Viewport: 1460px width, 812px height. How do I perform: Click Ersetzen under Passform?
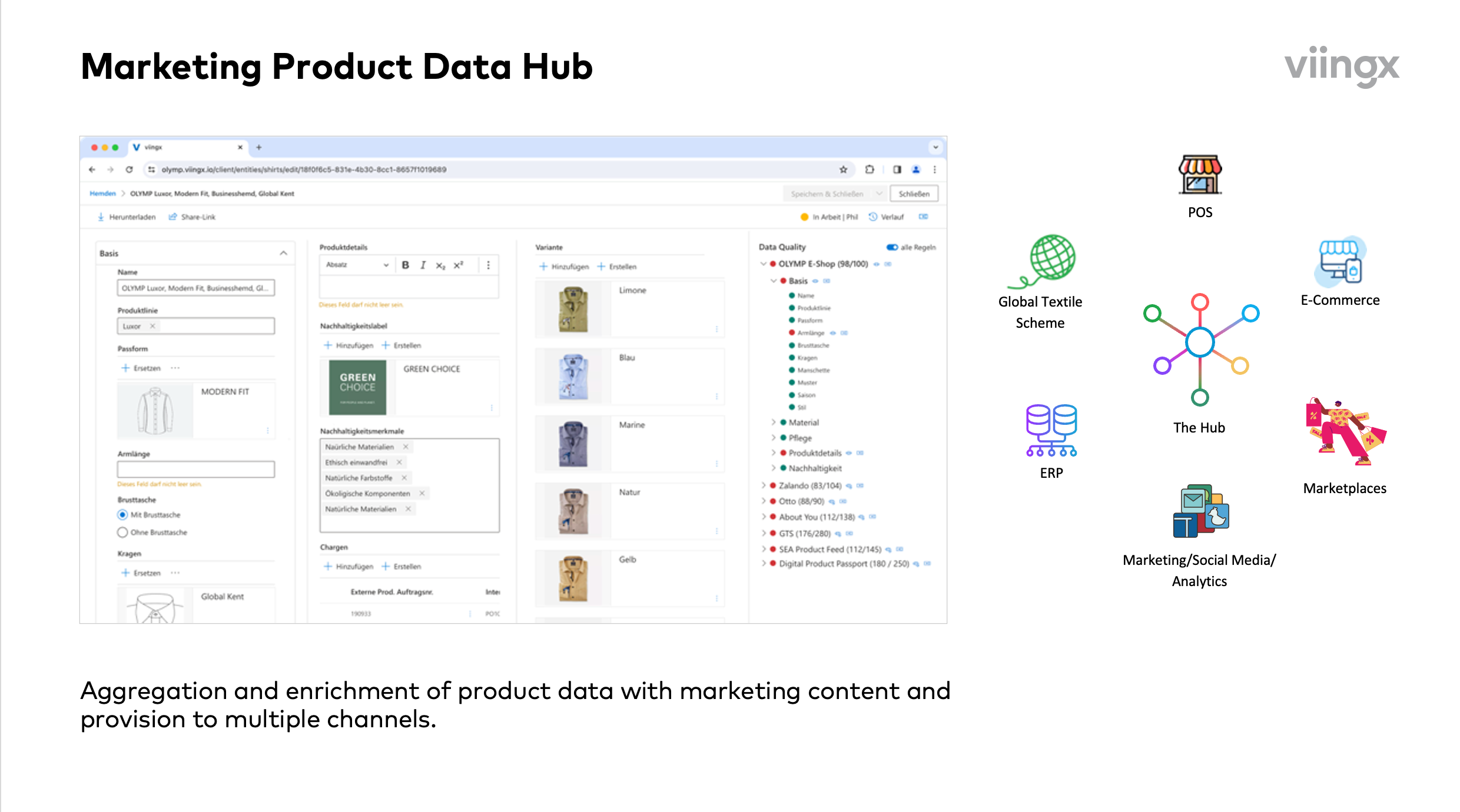[x=141, y=368]
